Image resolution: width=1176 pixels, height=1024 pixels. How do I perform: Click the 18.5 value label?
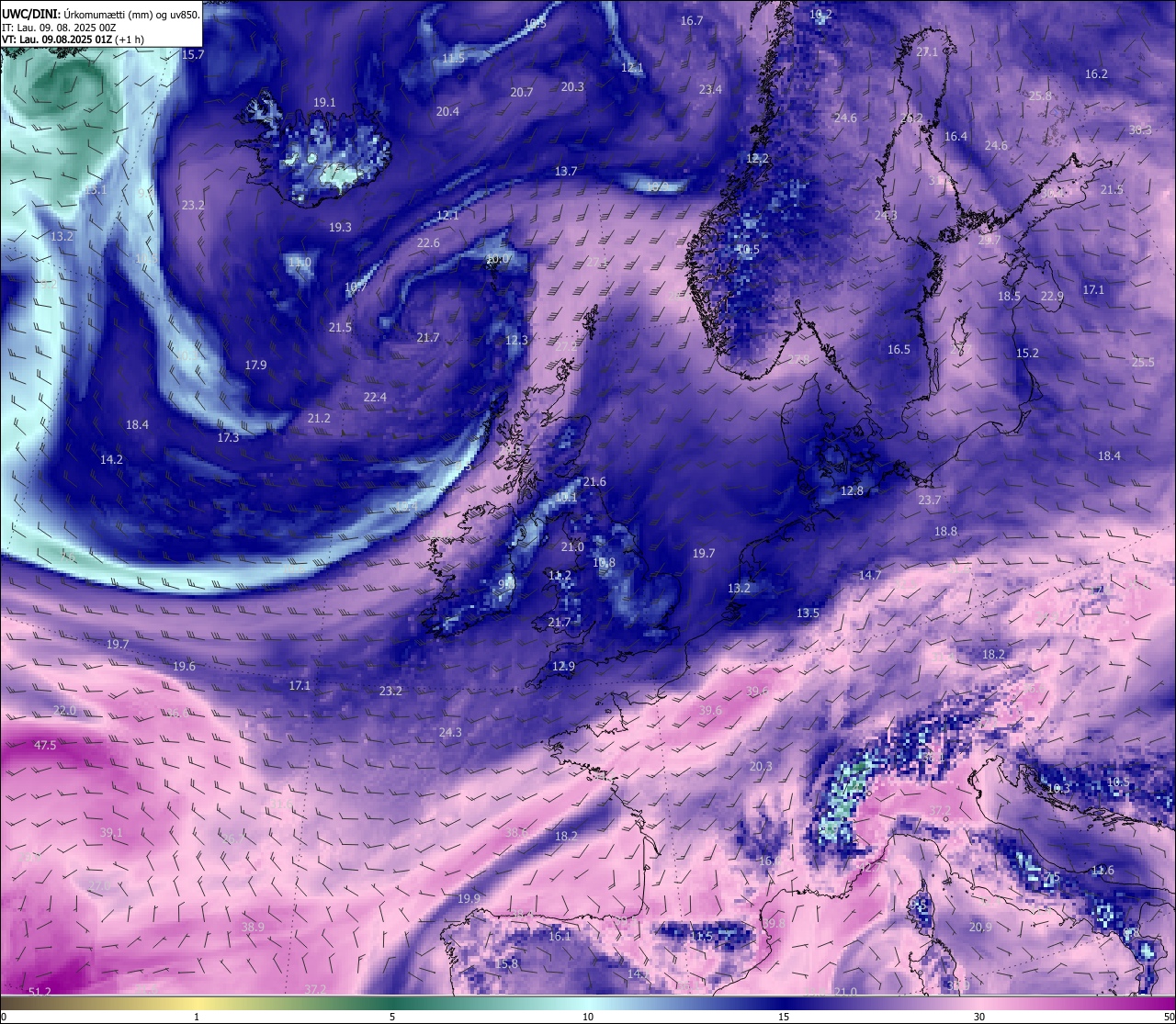coord(1010,296)
